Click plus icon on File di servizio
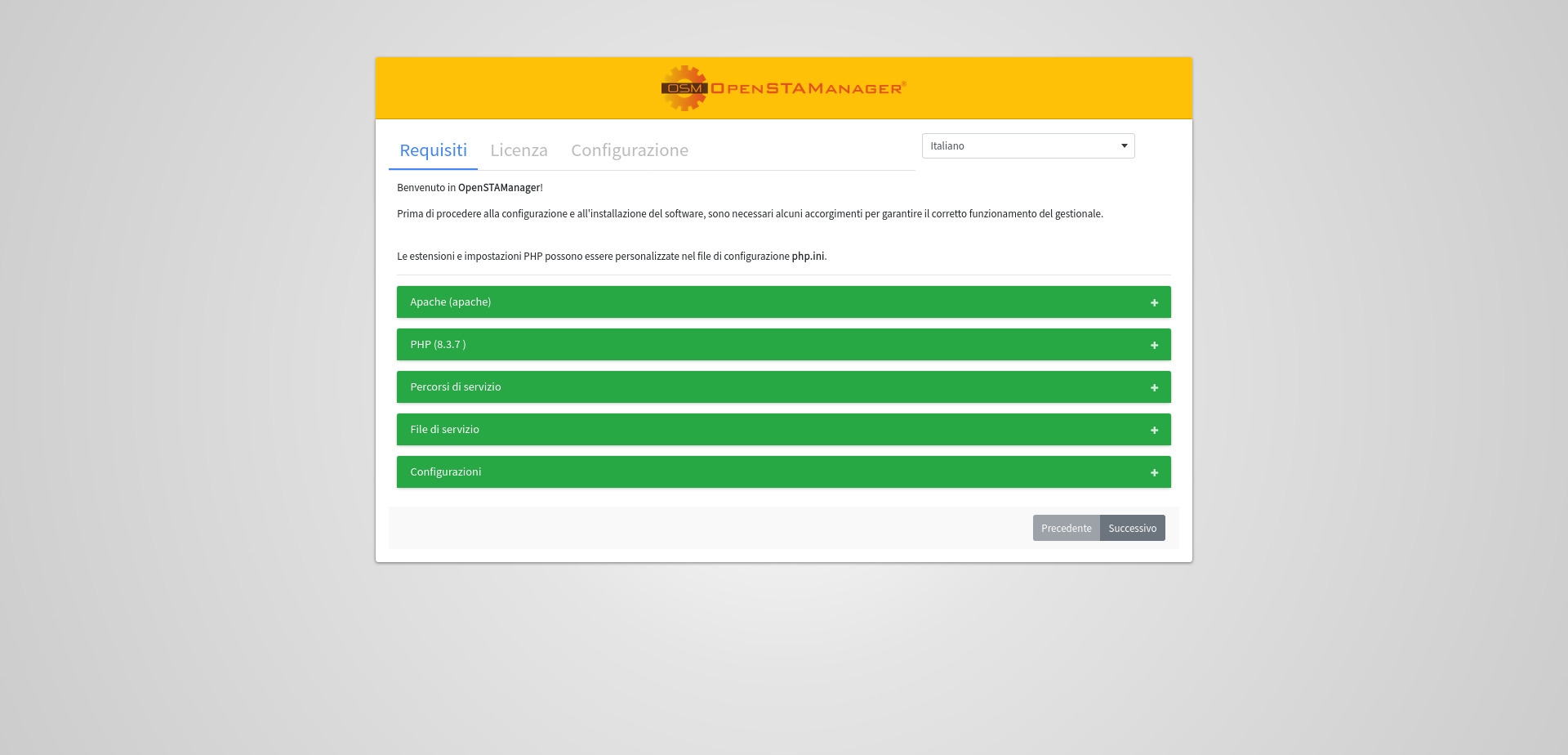 1154,431
